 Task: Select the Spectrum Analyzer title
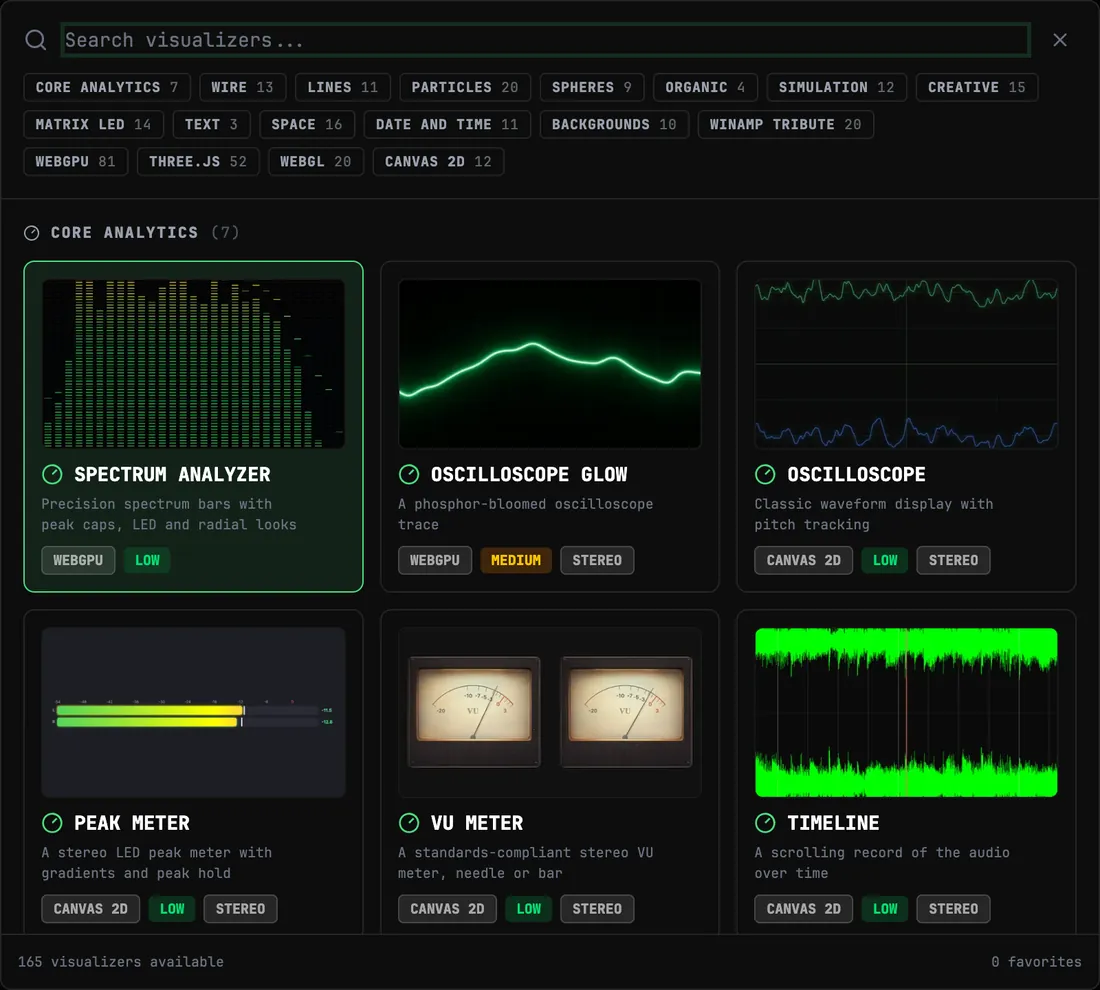coord(172,474)
